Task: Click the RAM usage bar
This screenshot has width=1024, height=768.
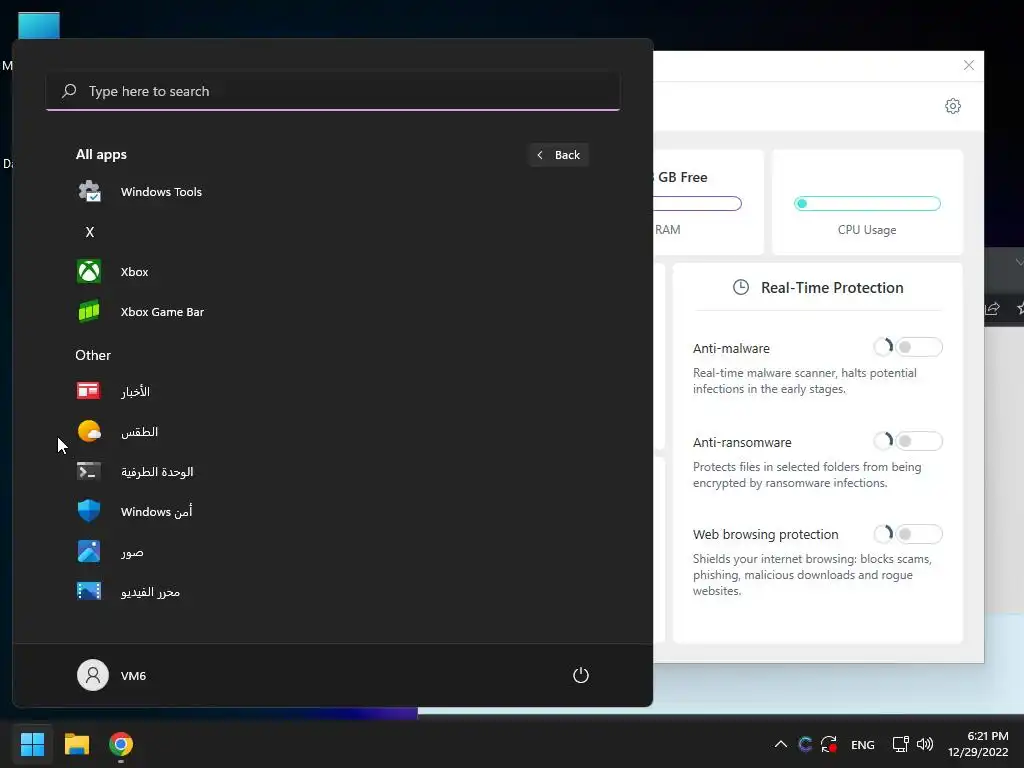Action: (697, 204)
